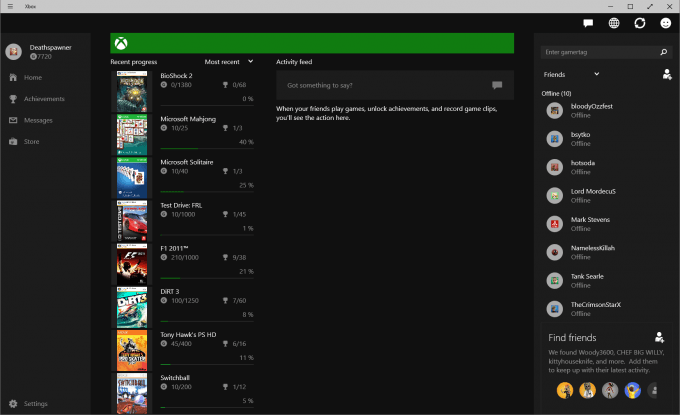Viewport: 680px width, 415px height.
Task: Open the Microsoft Solitaire cover thumbnail
Action: 132,178
